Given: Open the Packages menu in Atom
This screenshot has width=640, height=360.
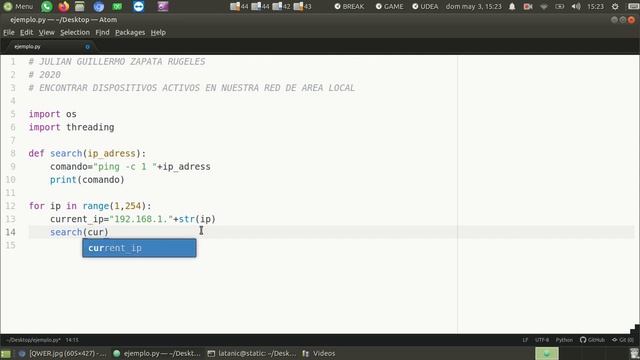Looking at the screenshot, I should coord(130,32).
